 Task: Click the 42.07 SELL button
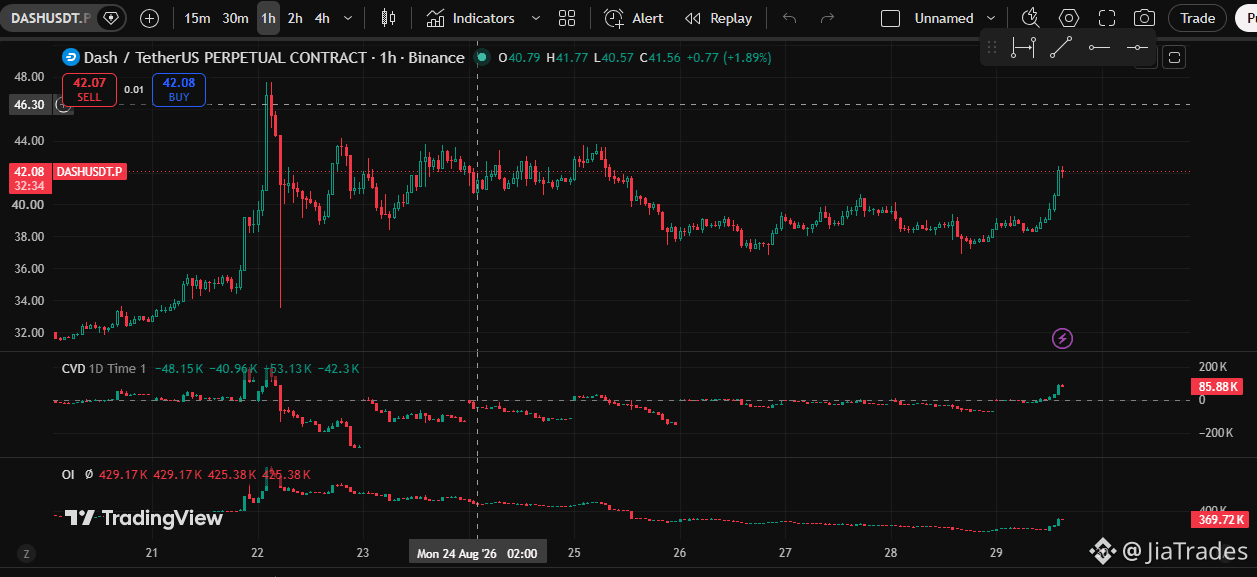coord(89,89)
